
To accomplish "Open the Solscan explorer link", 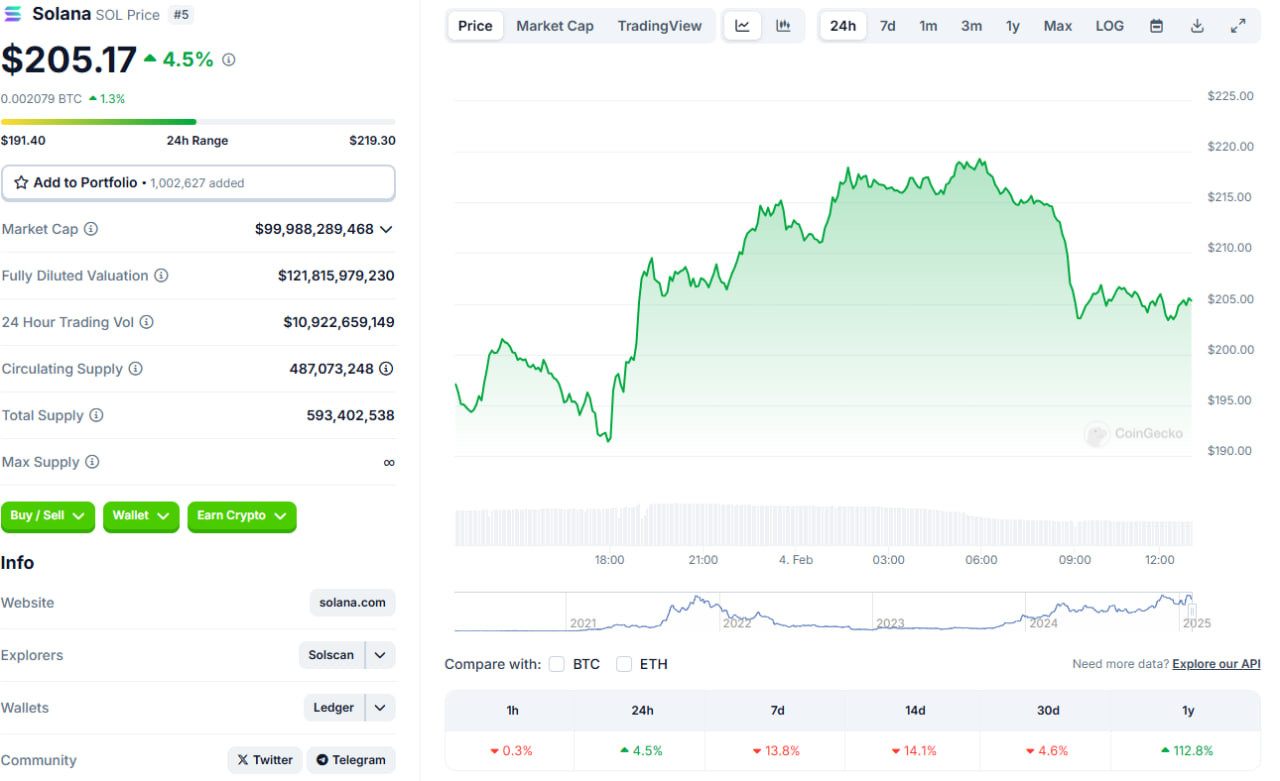I will (x=331, y=655).
